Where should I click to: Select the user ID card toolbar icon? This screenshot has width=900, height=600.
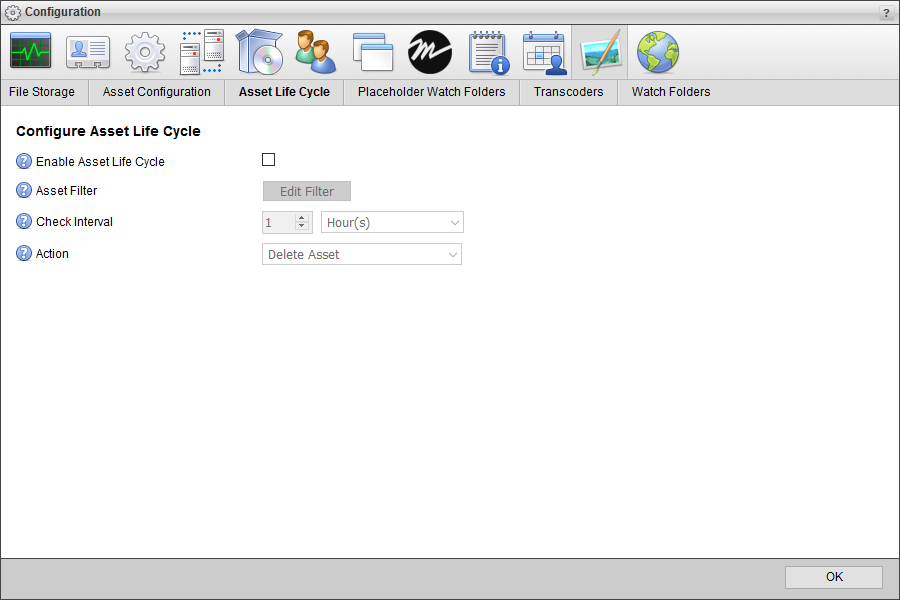coord(87,51)
